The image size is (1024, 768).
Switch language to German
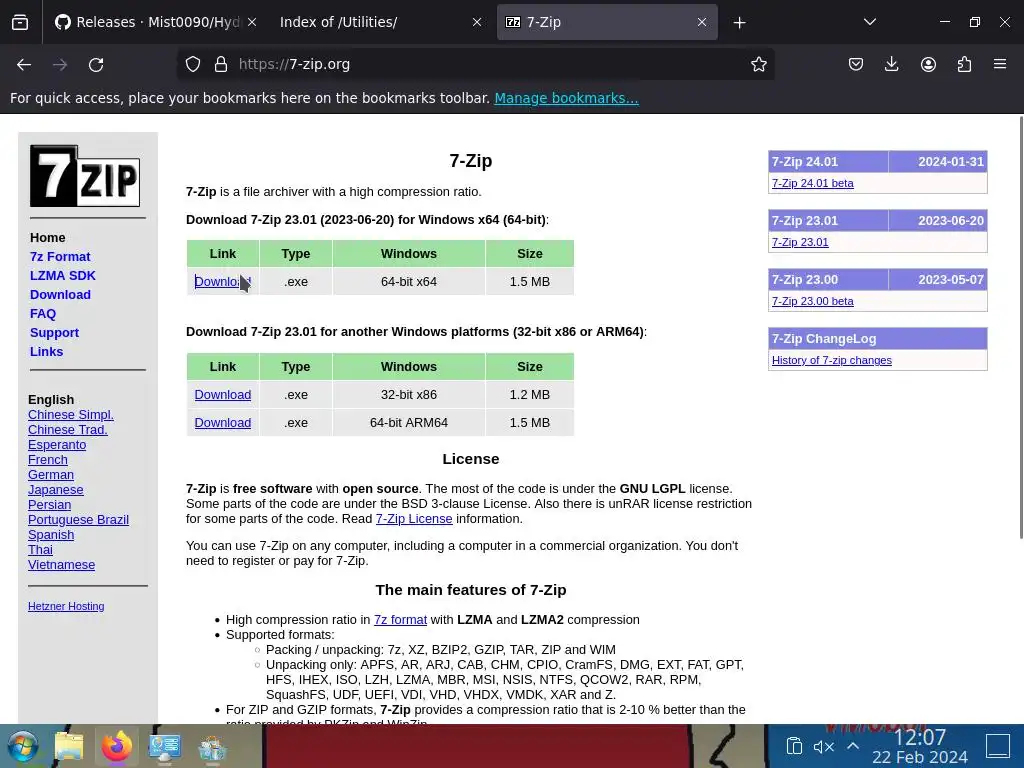pyautogui.click(x=51, y=475)
